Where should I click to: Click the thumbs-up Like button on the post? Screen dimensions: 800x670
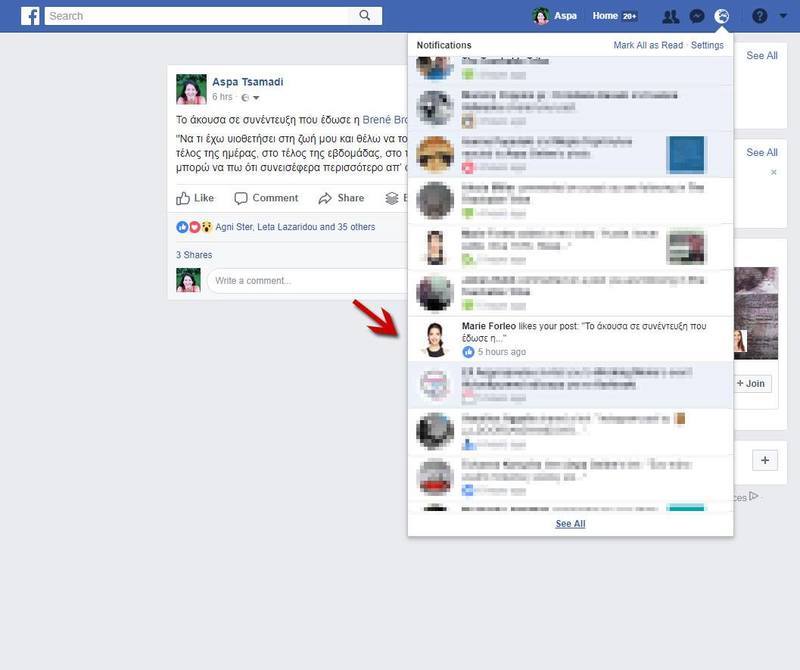click(x=195, y=198)
